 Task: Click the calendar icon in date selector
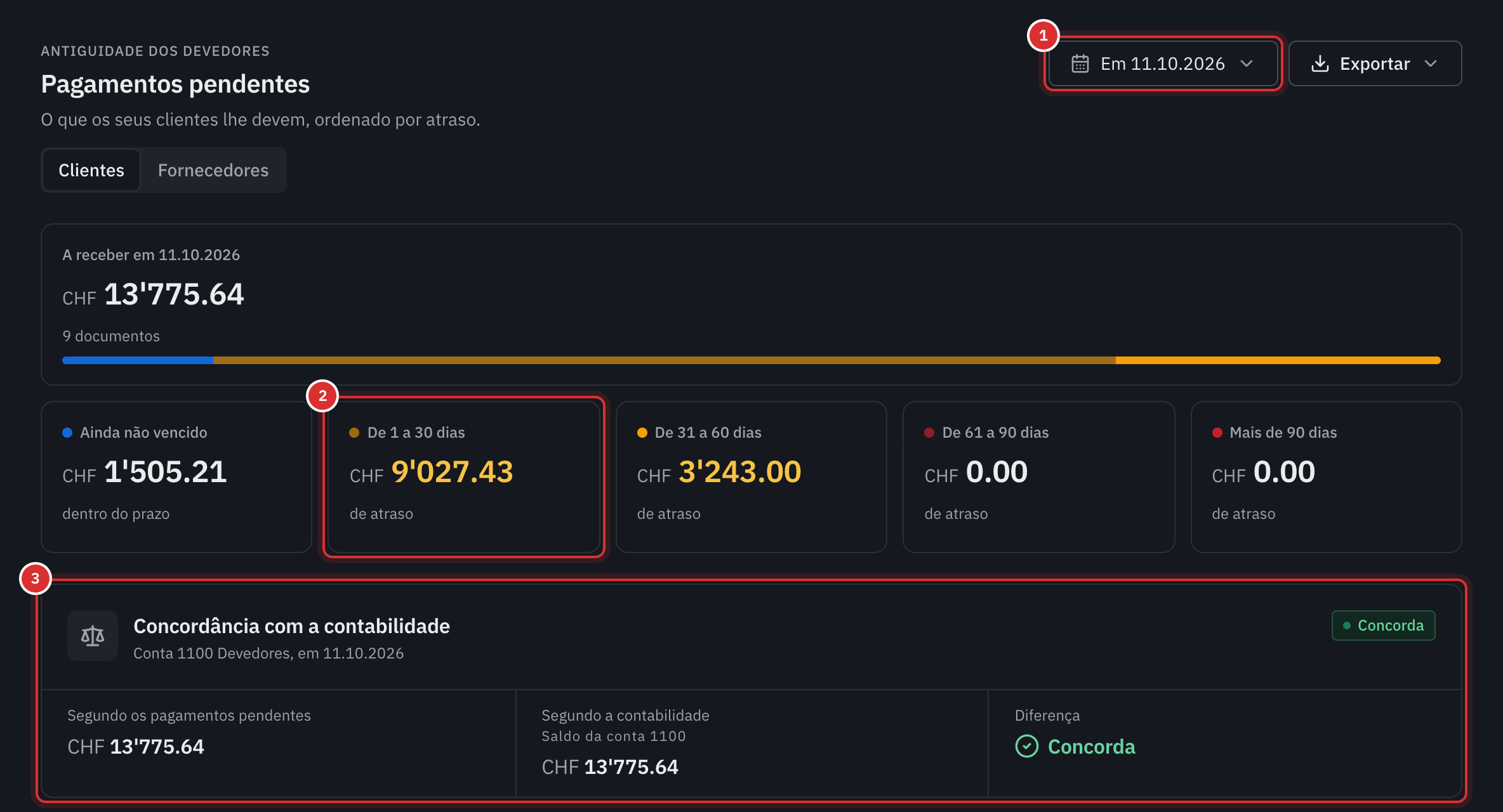[1080, 63]
